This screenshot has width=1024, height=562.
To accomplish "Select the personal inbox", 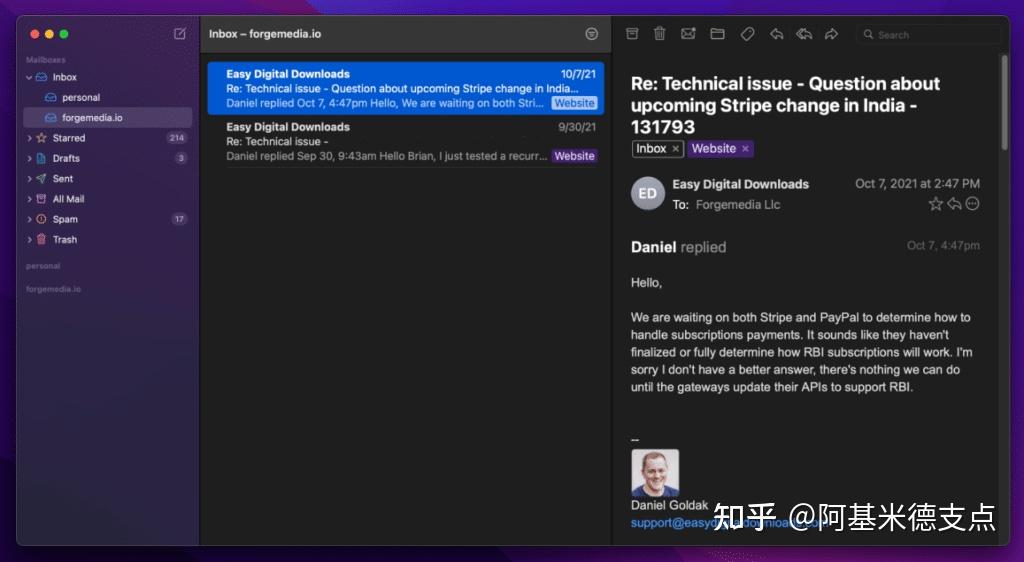I will tap(108, 97).
